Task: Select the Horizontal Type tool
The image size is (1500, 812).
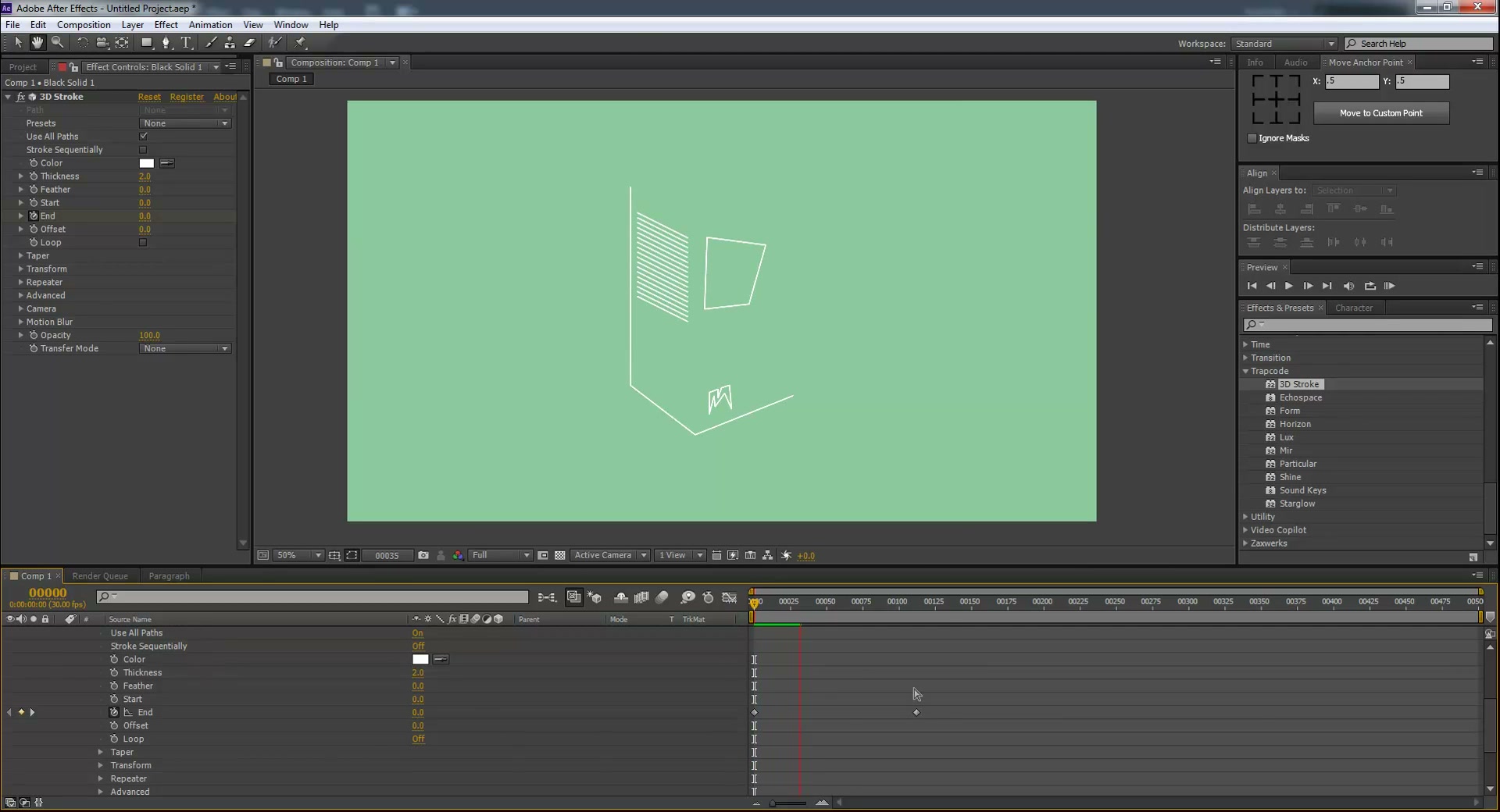Action: click(x=186, y=43)
